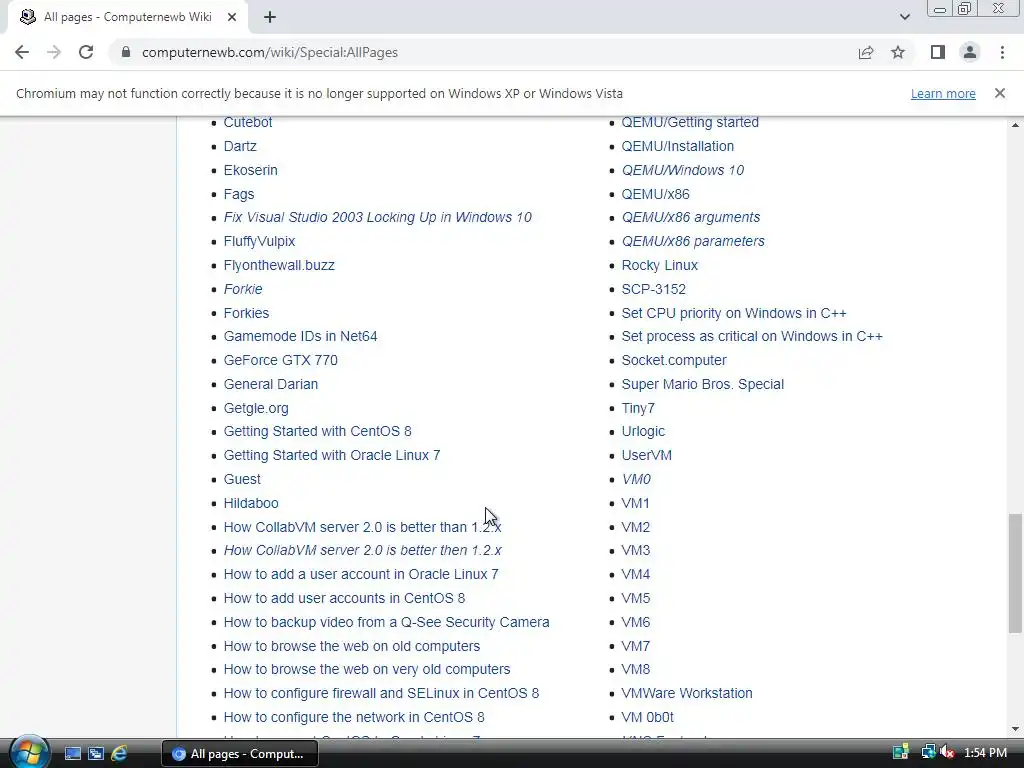Image resolution: width=1024 pixels, height=768 pixels.
Task: Open Set CPU priority on Windows in C++
Action: (x=734, y=313)
